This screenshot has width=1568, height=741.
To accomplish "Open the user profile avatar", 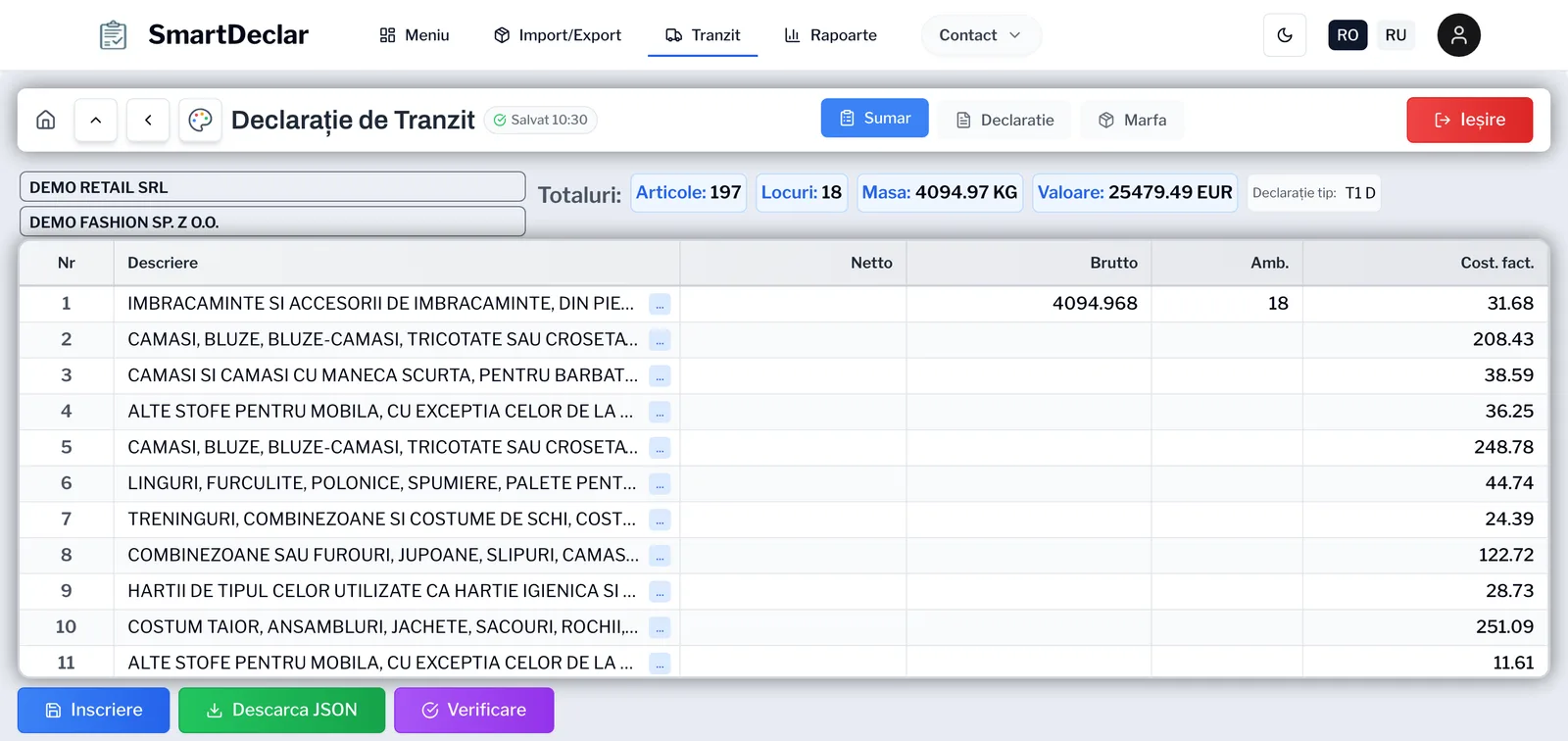I will [x=1458, y=35].
